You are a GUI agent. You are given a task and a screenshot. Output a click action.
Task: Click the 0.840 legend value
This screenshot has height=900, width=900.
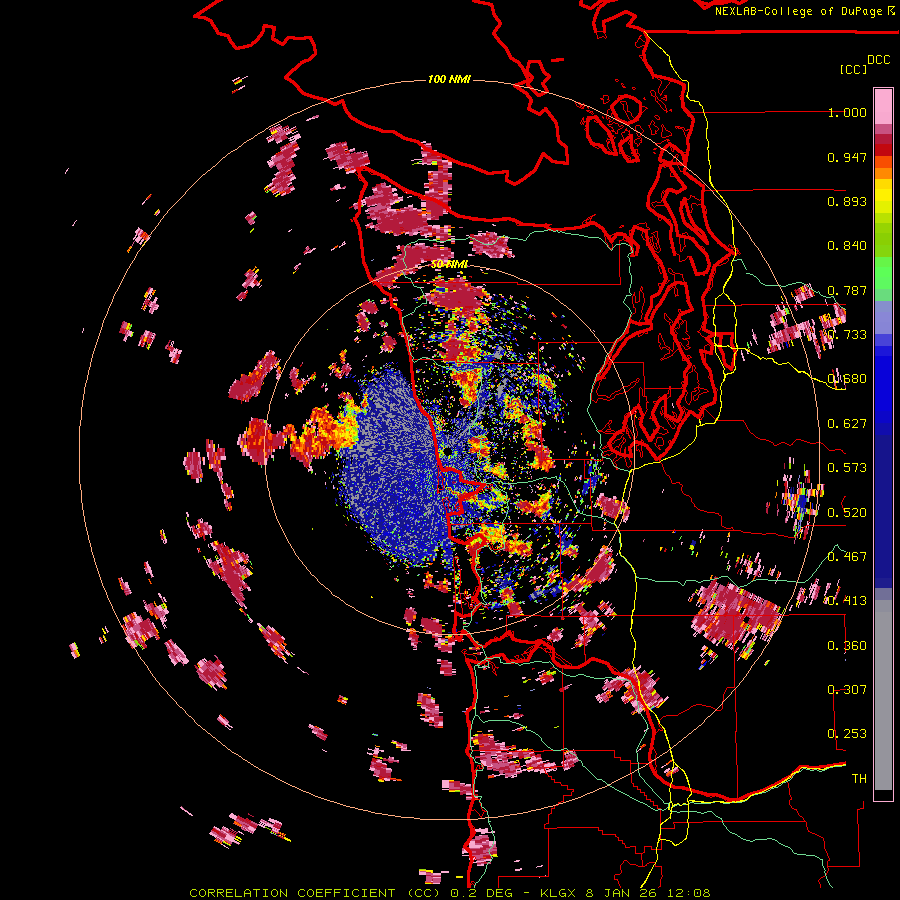[847, 246]
